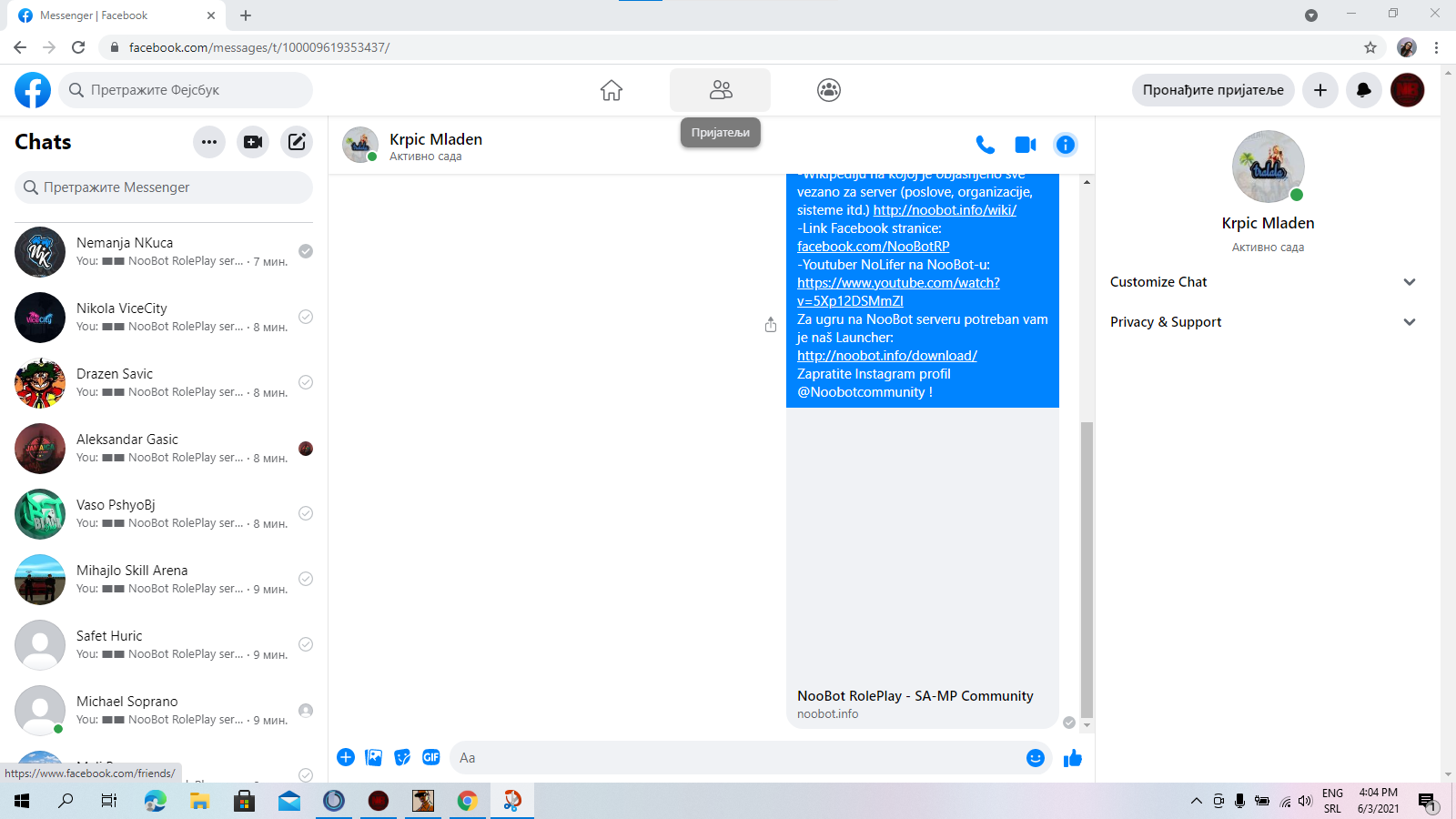
Task: Expand Customize Chat section
Action: (x=1263, y=282)
